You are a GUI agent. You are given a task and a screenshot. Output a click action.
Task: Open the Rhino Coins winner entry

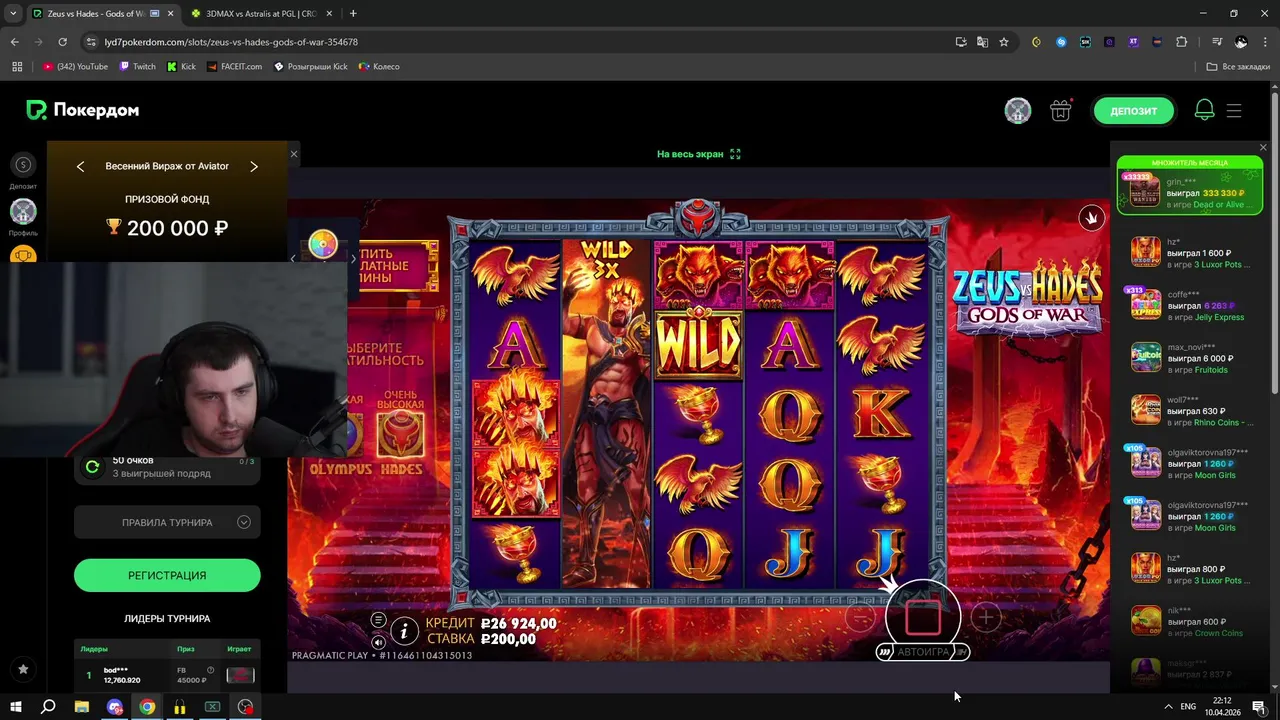point(1190,410)
